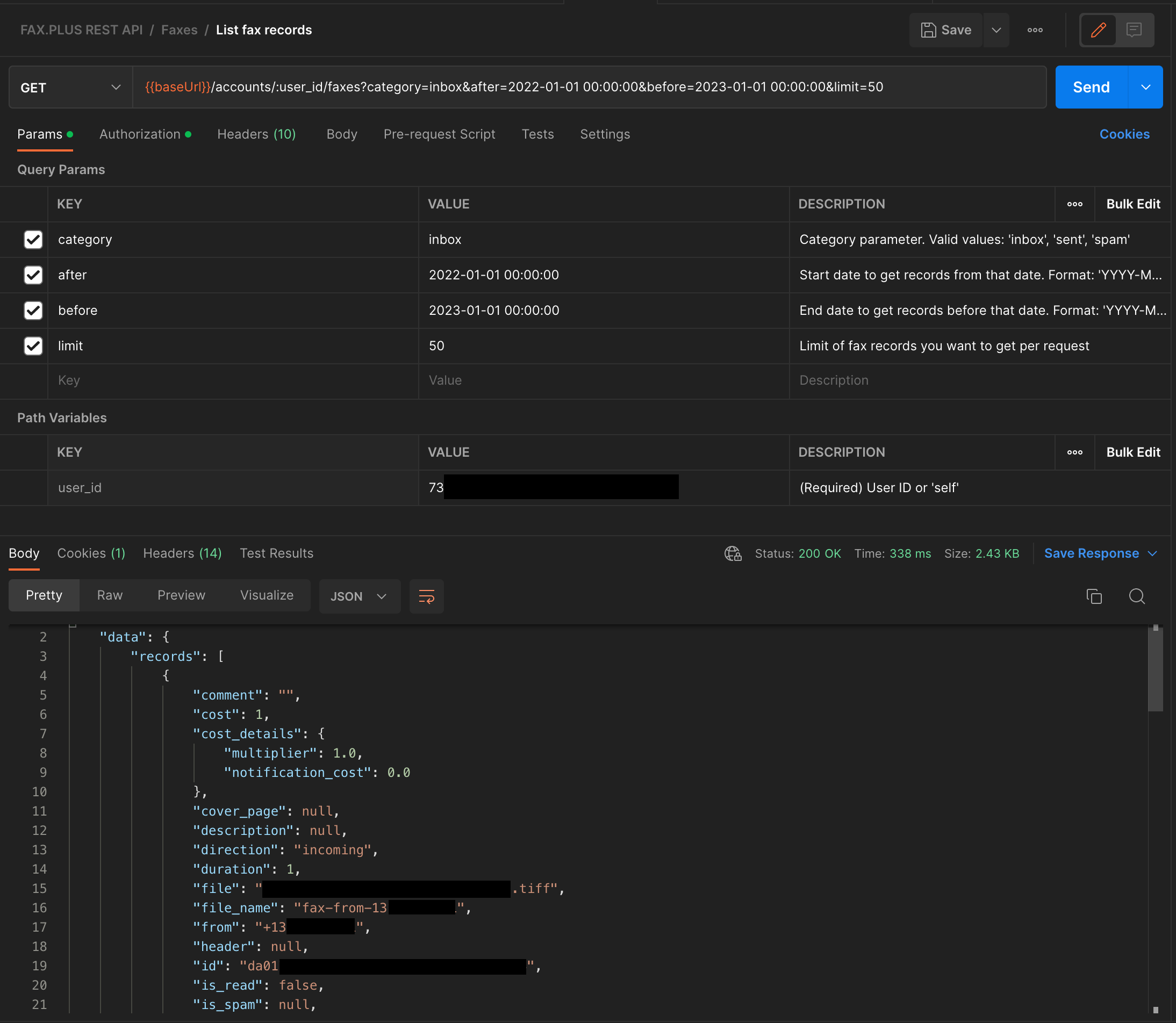Toggle the limit parameter checkbox
Image resolution: width=1176 pixels, height=1023 pixels.
pos(33,346)
